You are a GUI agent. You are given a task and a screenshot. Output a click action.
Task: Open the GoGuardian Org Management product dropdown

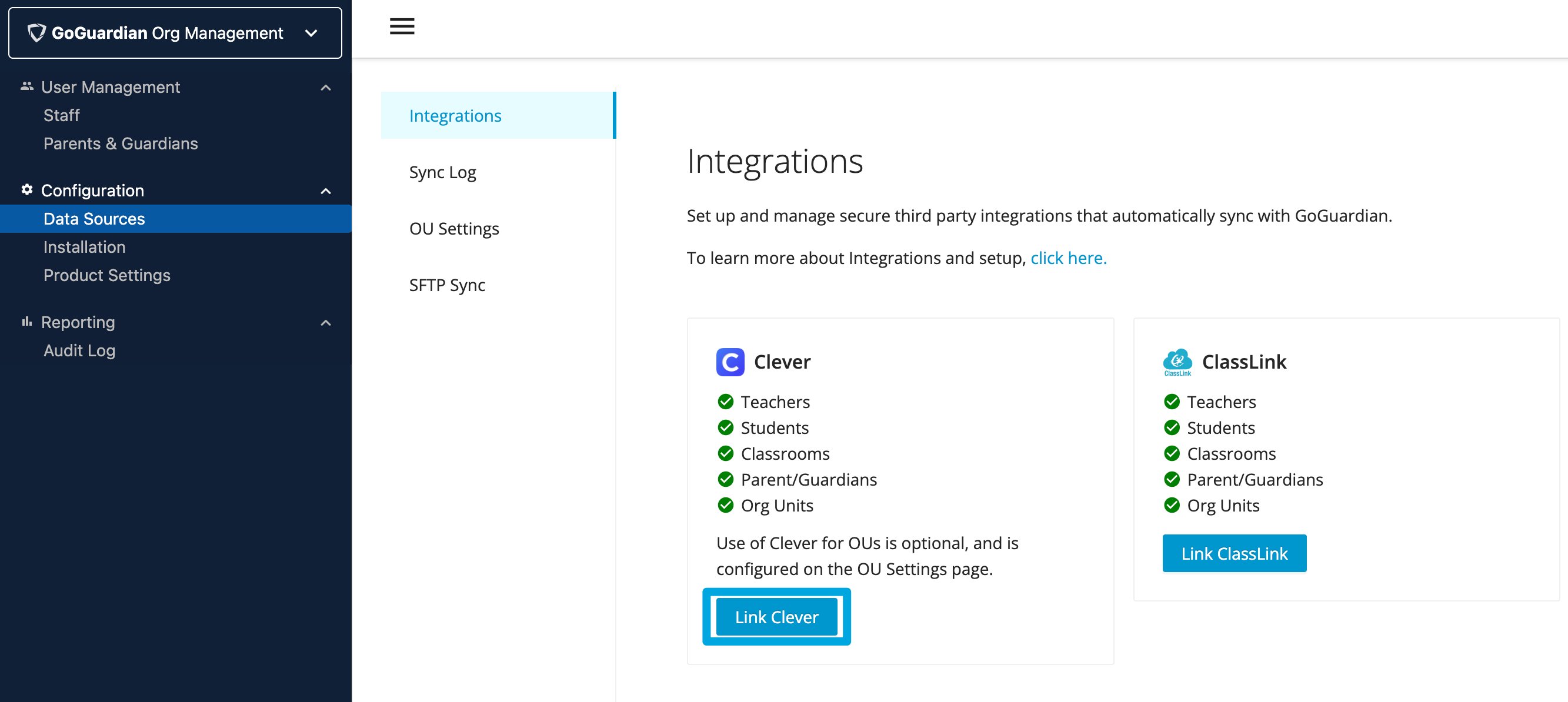175,33
